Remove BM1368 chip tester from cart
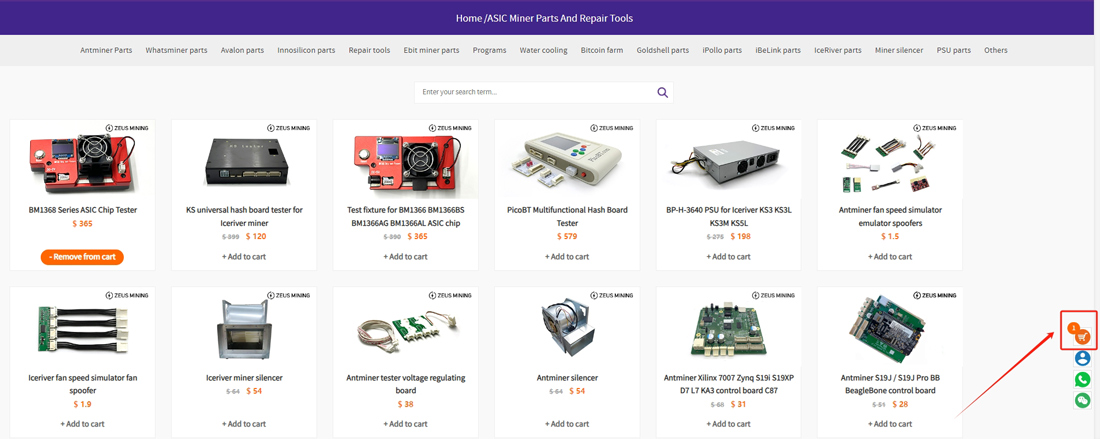Screen dimensions: 1100x439 coord(83,257)
